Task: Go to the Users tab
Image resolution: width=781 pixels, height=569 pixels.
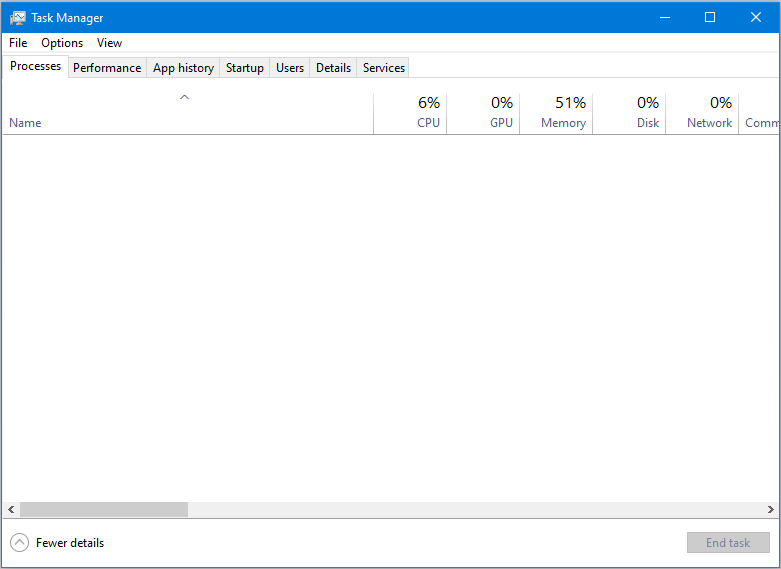Action: (290, 68)
